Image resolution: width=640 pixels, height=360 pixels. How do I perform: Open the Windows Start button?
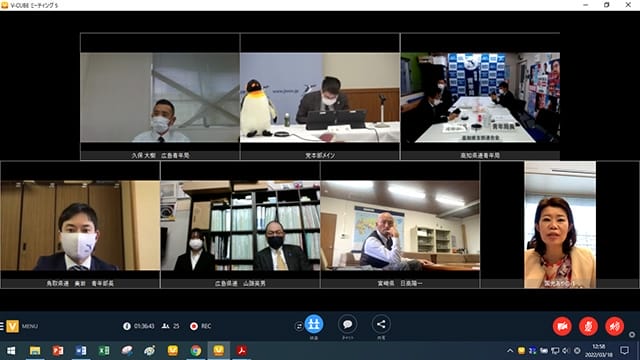pos(11,351)
